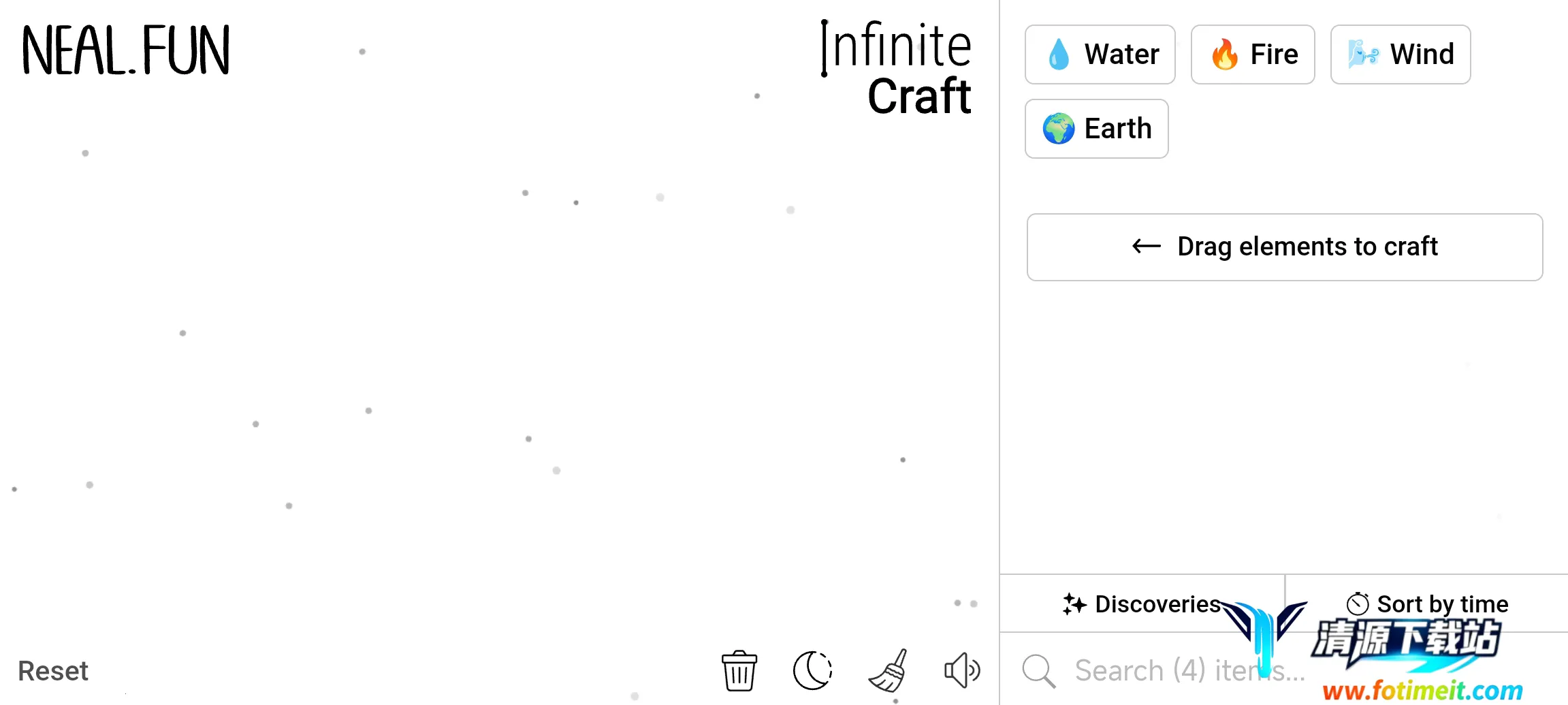
Task: Toggle dark mode with the moon icon
Action: point(812,671)
